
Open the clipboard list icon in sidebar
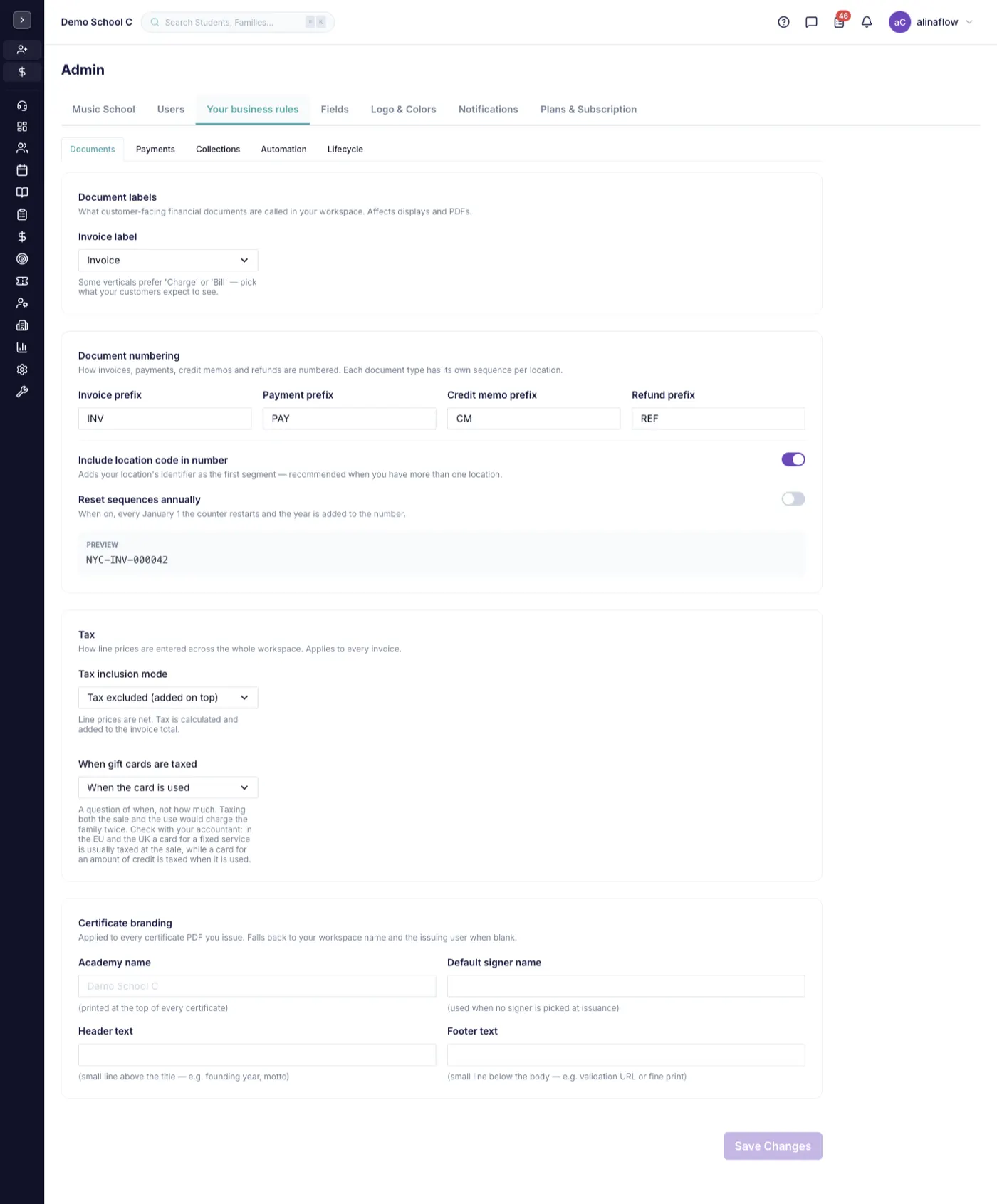click(22, 214)
